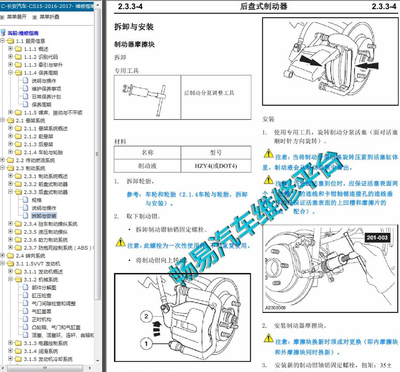Click the folder icon for section 2.1.4
This screenshot has width=400, height=372.
[18, 152]
